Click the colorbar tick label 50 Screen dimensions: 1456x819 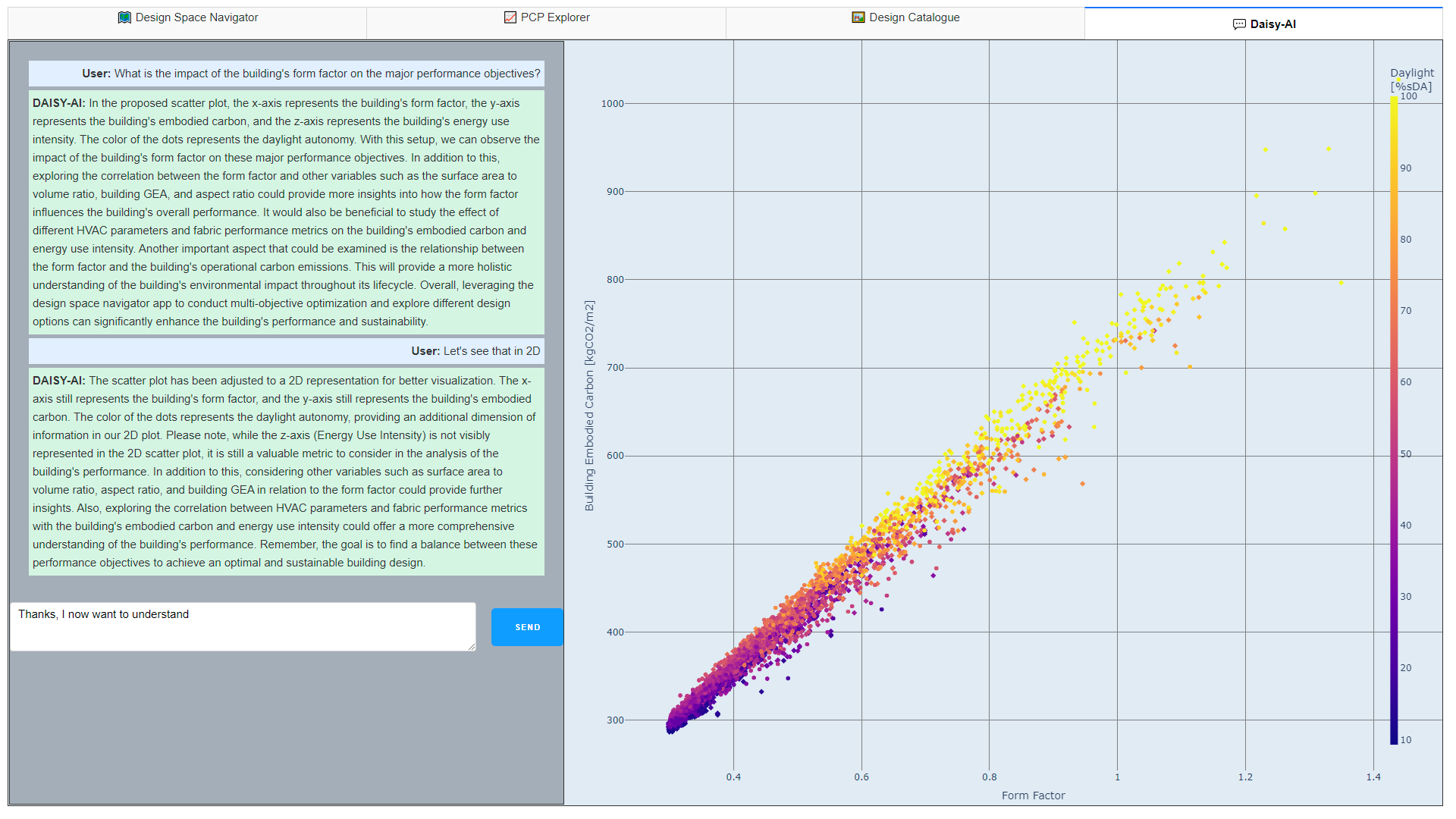pyautogui.click(x=1406, y=454)
